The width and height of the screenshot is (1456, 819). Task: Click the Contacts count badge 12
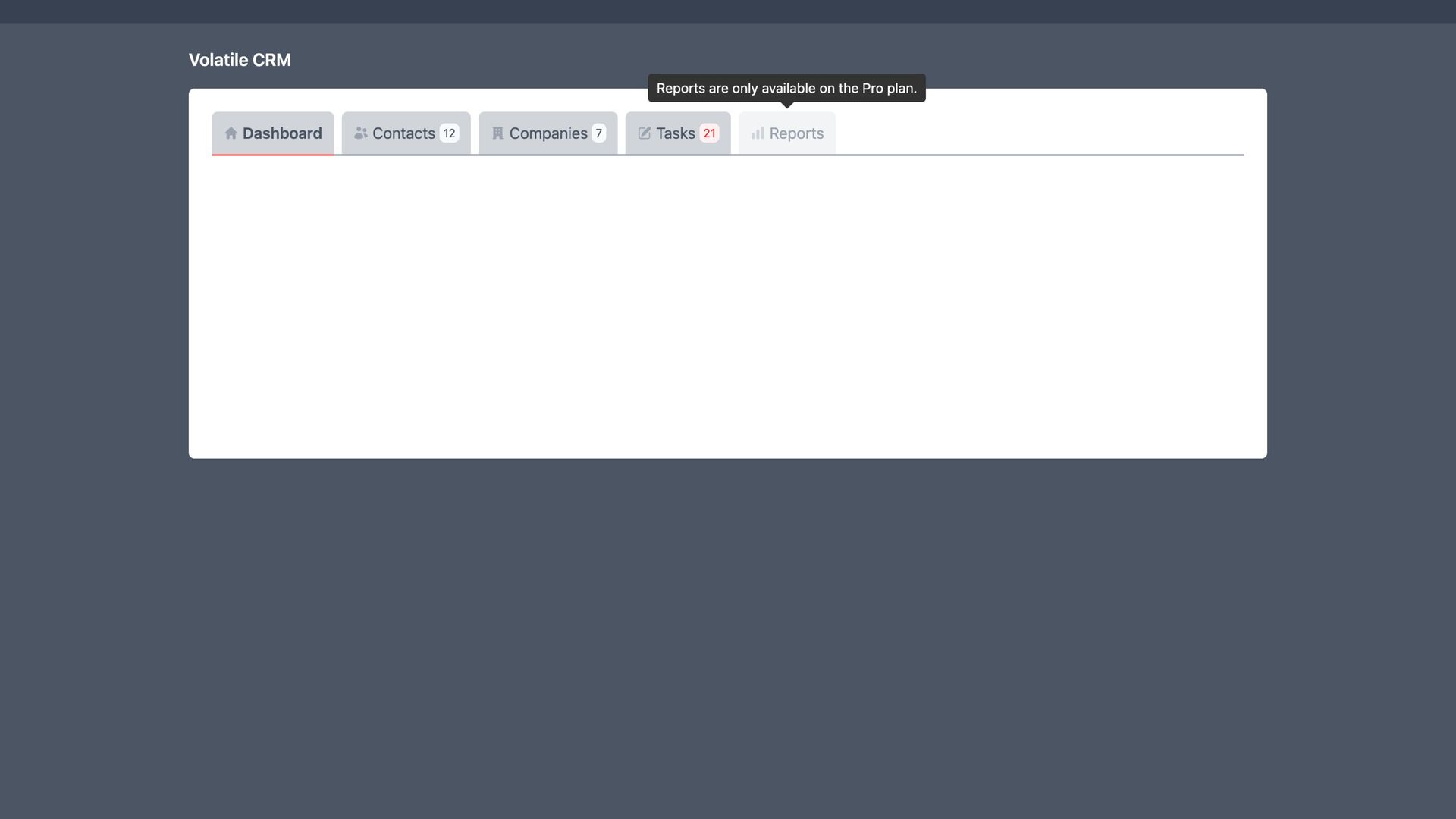pos(449,133)
